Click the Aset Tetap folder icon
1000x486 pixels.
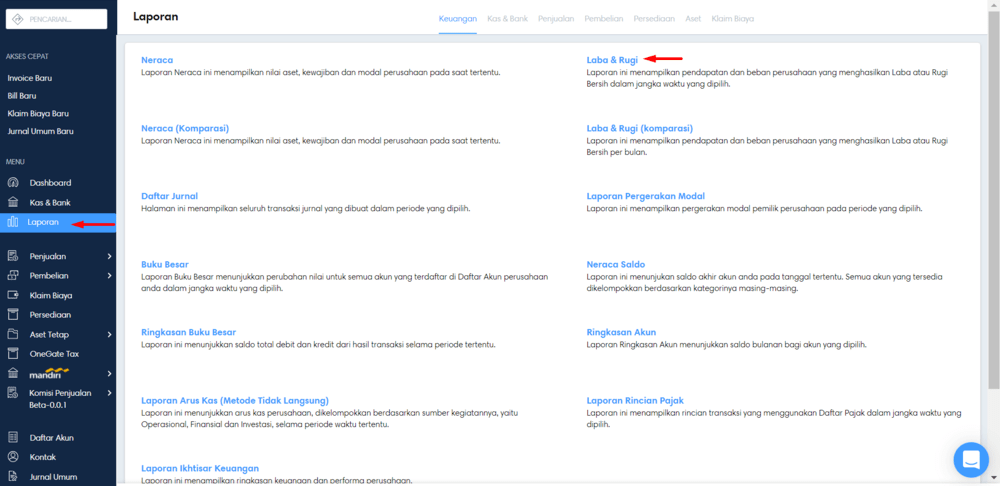point(13,334)
